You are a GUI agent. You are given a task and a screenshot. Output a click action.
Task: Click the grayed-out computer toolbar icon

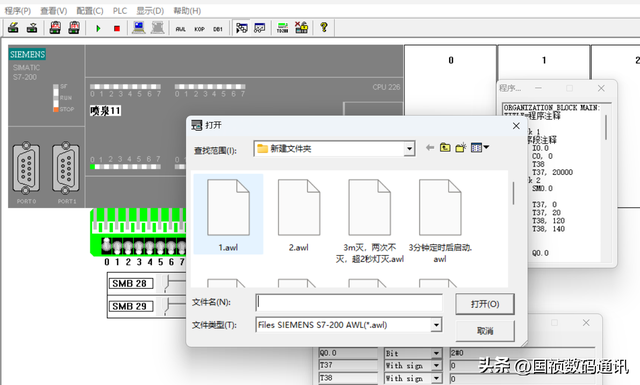(158, 28)
